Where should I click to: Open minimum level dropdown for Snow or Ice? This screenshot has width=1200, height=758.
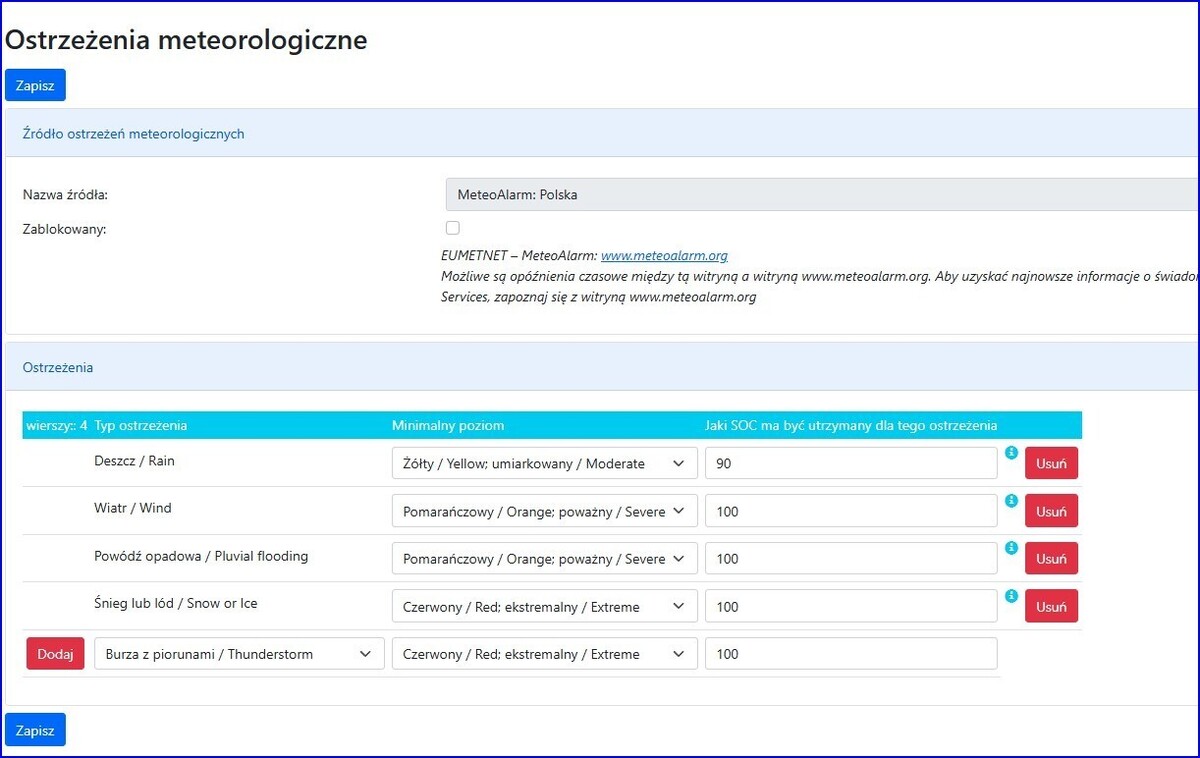coord(544,606)
